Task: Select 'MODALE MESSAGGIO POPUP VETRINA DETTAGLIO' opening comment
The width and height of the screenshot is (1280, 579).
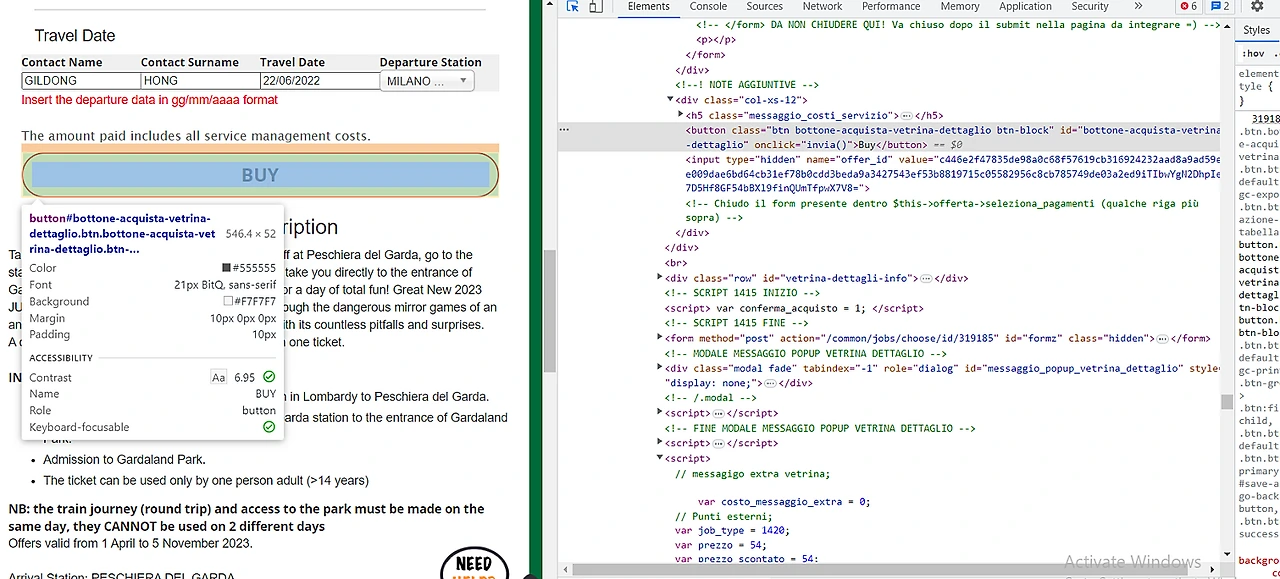Action: pyautogui.click(x=805, y=353)
